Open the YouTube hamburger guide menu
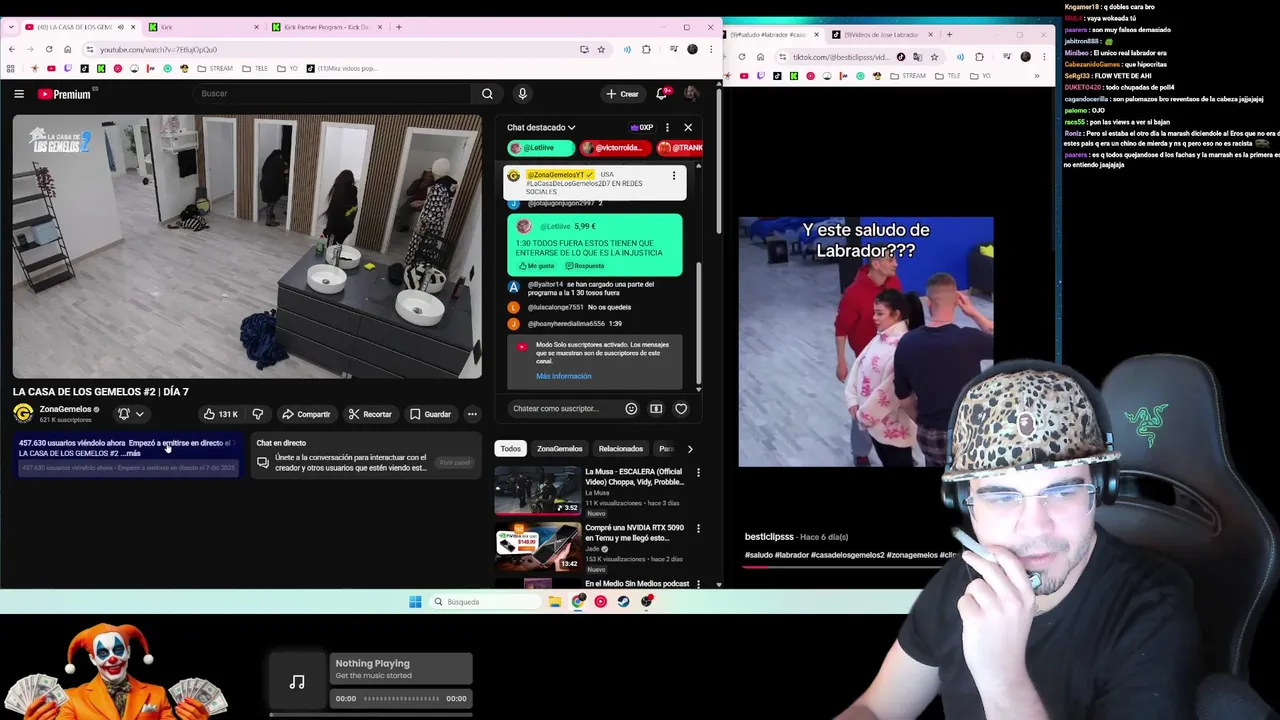 (x=19, y=94)
